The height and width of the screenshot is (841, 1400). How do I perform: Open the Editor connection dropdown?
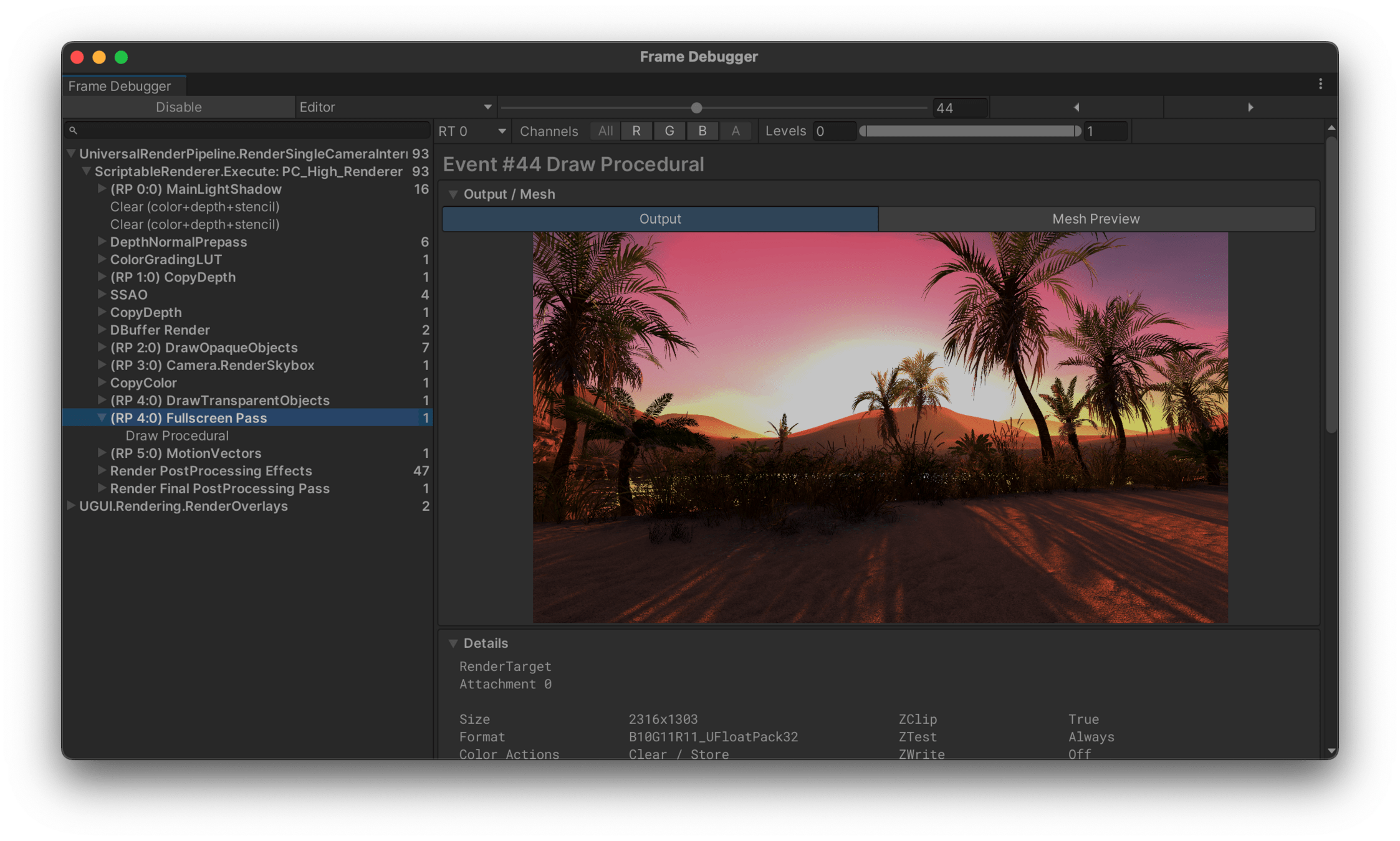395,107
